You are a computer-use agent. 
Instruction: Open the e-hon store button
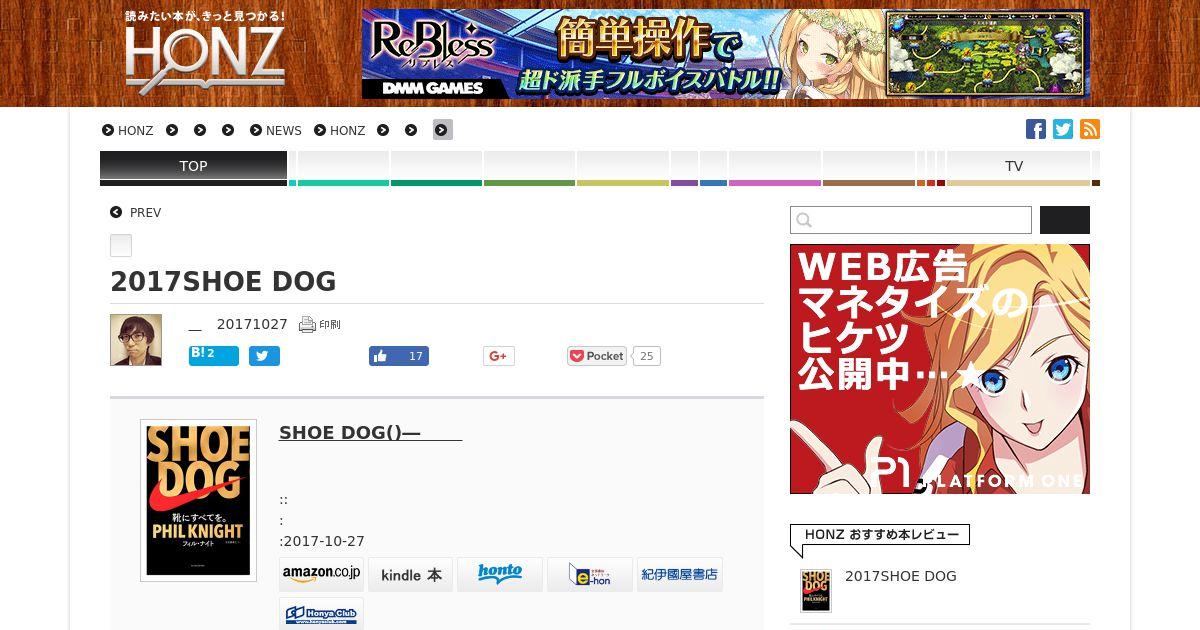pos(590,574)
